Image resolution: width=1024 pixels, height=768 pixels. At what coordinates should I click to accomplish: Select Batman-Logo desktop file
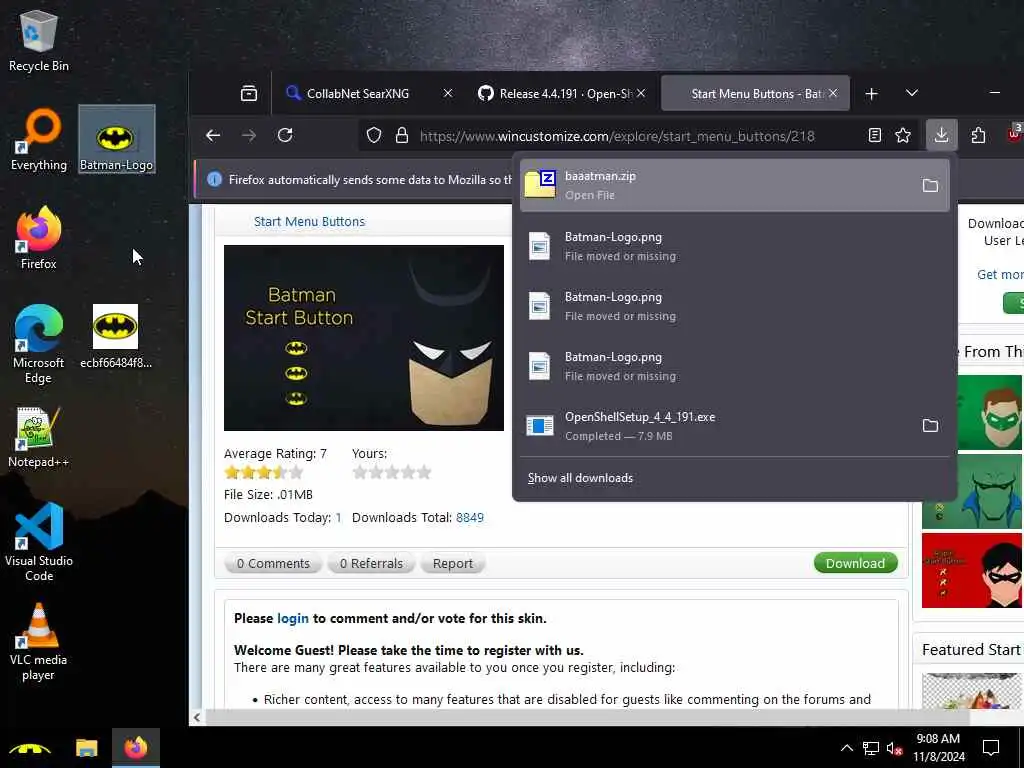tap(117, 139)
